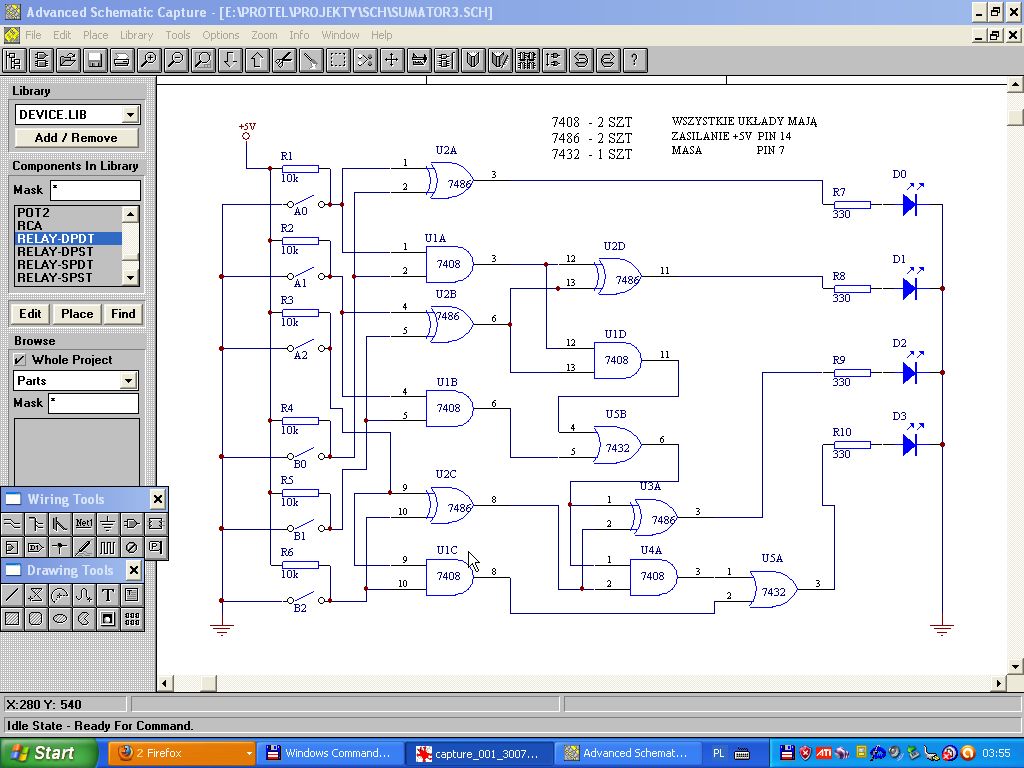The image size is (1024, 768).
Task: Zoom out with the minus magnifier icon
Action: click(x=176, y=61)
